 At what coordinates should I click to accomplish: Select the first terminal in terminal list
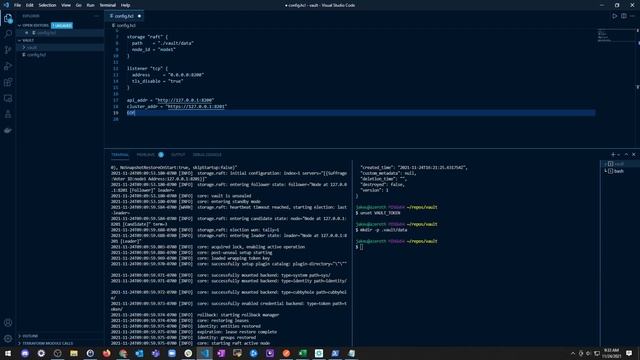(619, 164)
